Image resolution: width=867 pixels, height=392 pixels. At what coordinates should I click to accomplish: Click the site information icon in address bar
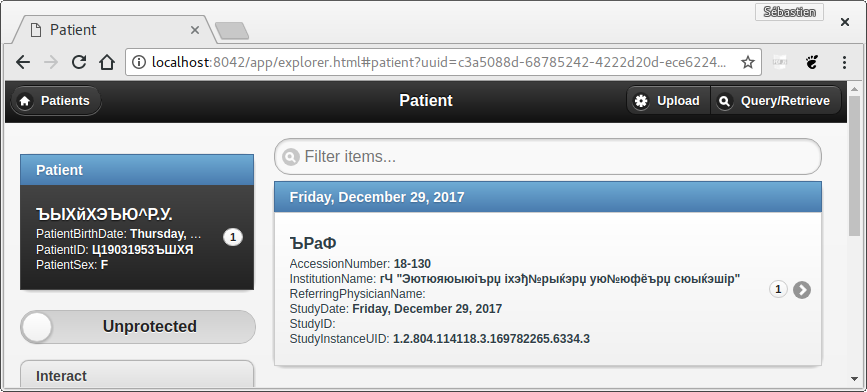pos(140,62)
